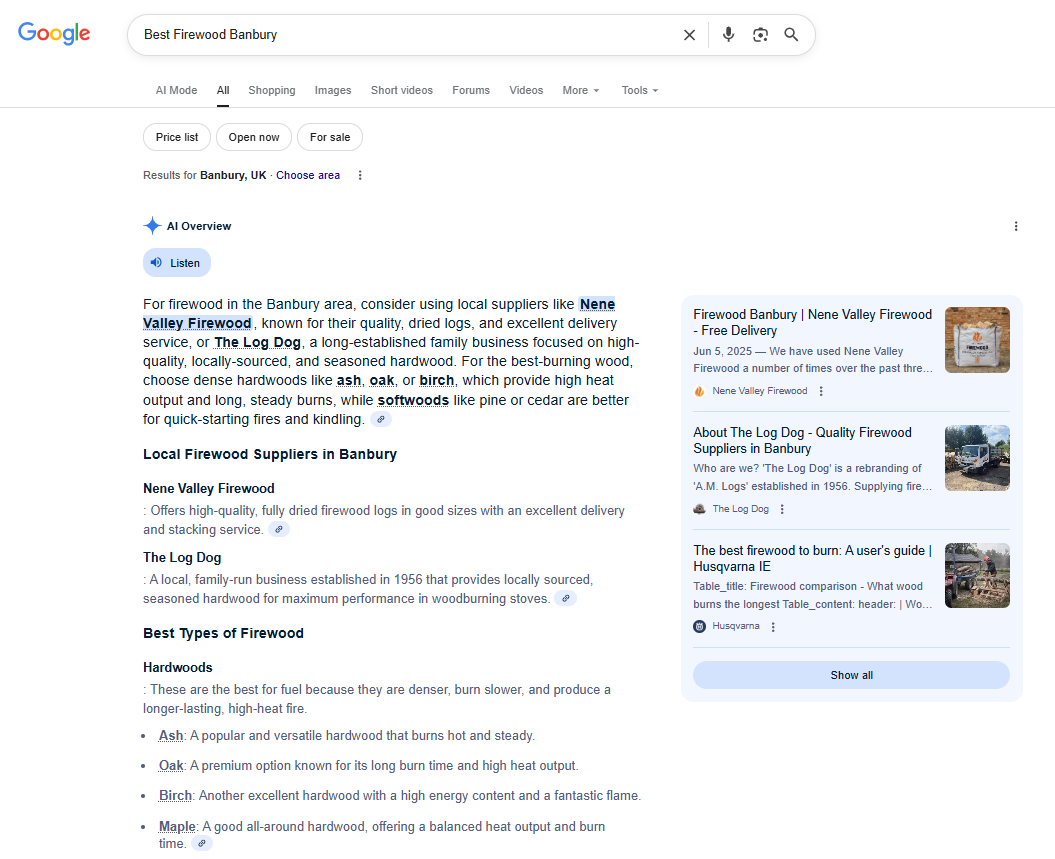Start voice search with microphone icon
This screenshot has width=1055, height=859.
pos(728,35)
